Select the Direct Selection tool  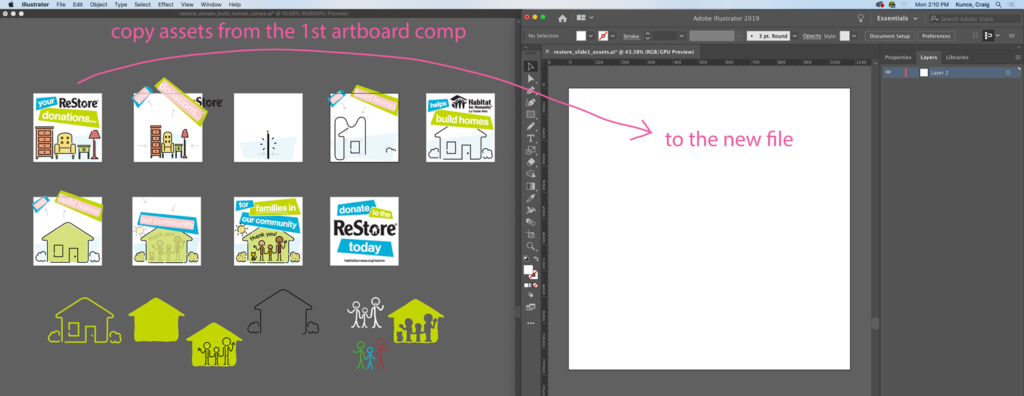(531, 78)
